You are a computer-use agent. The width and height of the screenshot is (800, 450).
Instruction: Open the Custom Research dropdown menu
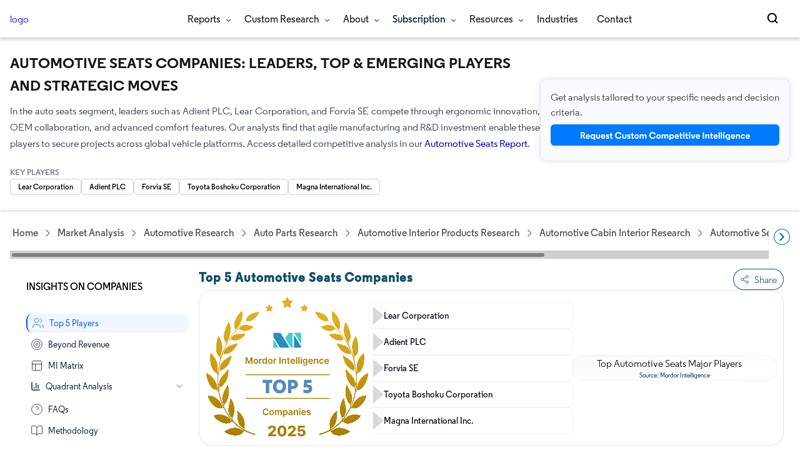[x=287, y=19]
